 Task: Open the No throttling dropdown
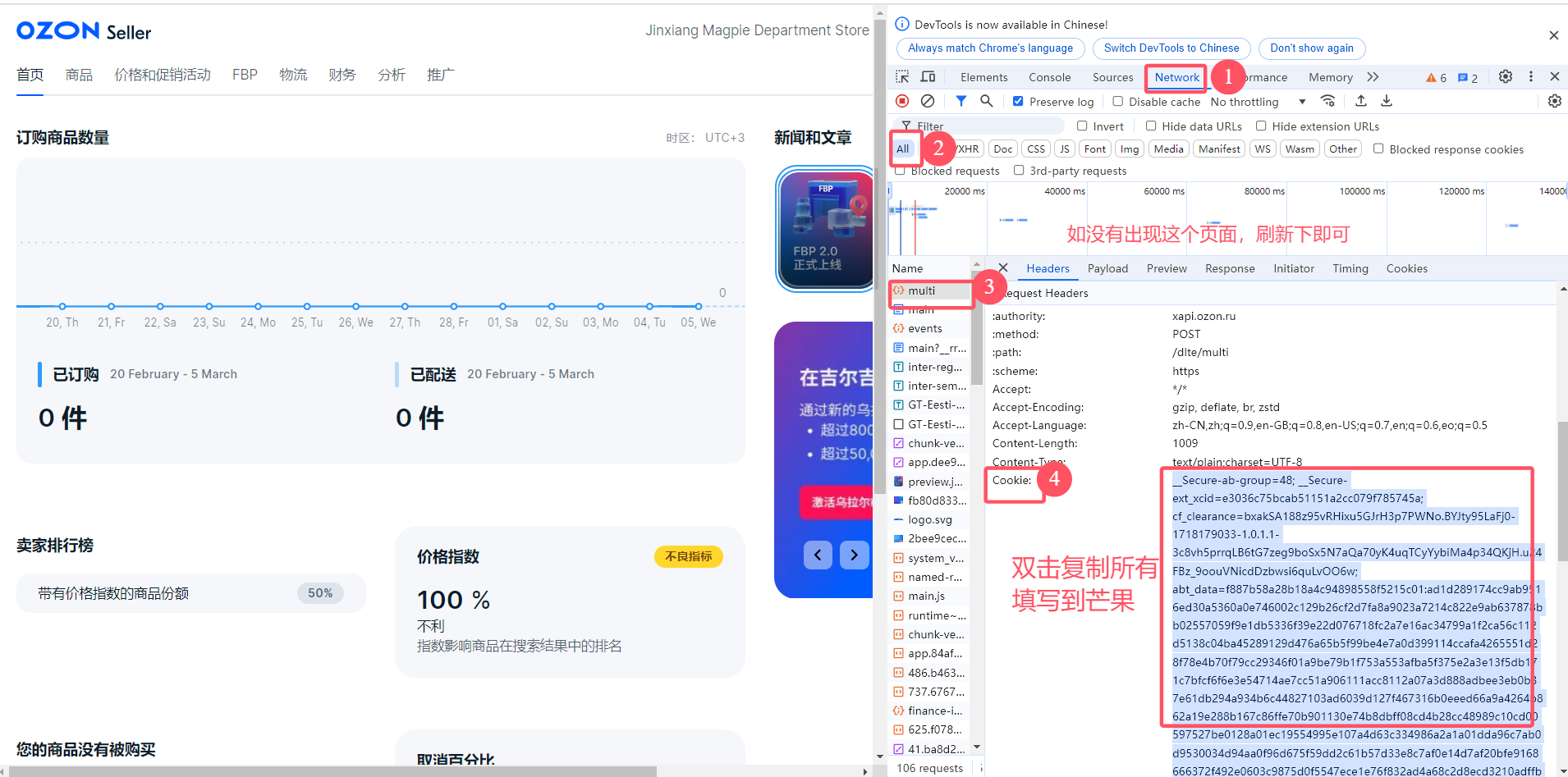1258,102
